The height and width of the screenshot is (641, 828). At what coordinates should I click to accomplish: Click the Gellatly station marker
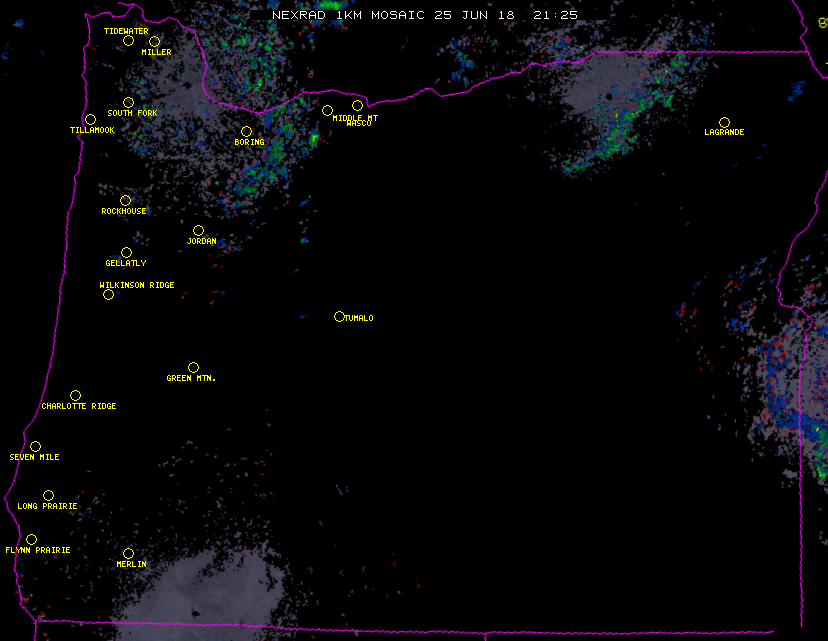coord(126,252)
